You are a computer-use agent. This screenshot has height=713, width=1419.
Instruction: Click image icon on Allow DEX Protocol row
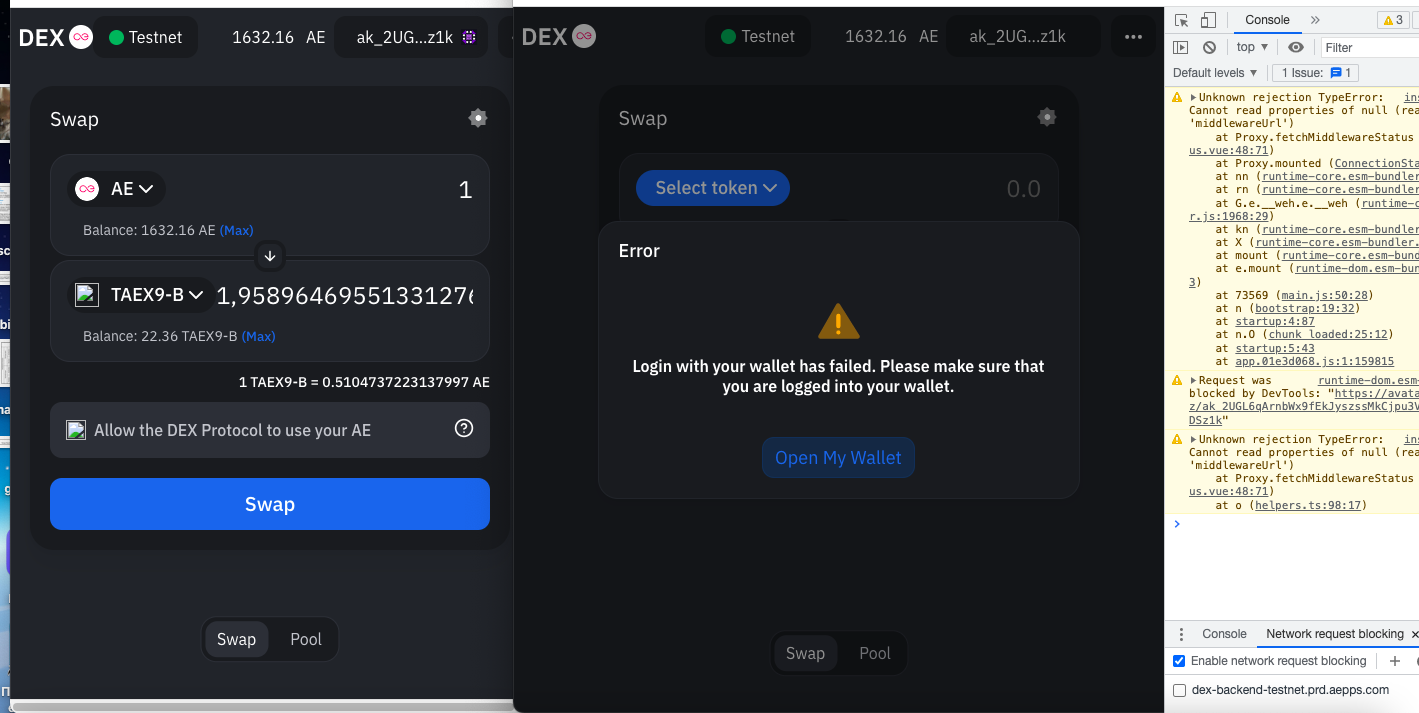tap(76, 430)
